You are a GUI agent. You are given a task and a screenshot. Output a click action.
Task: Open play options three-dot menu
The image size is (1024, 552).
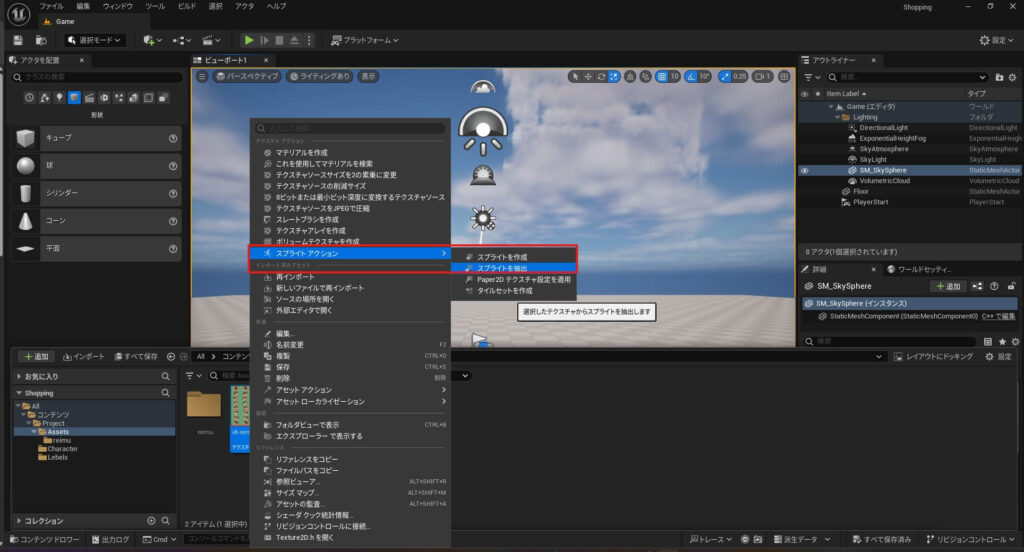tap(310, 40)
